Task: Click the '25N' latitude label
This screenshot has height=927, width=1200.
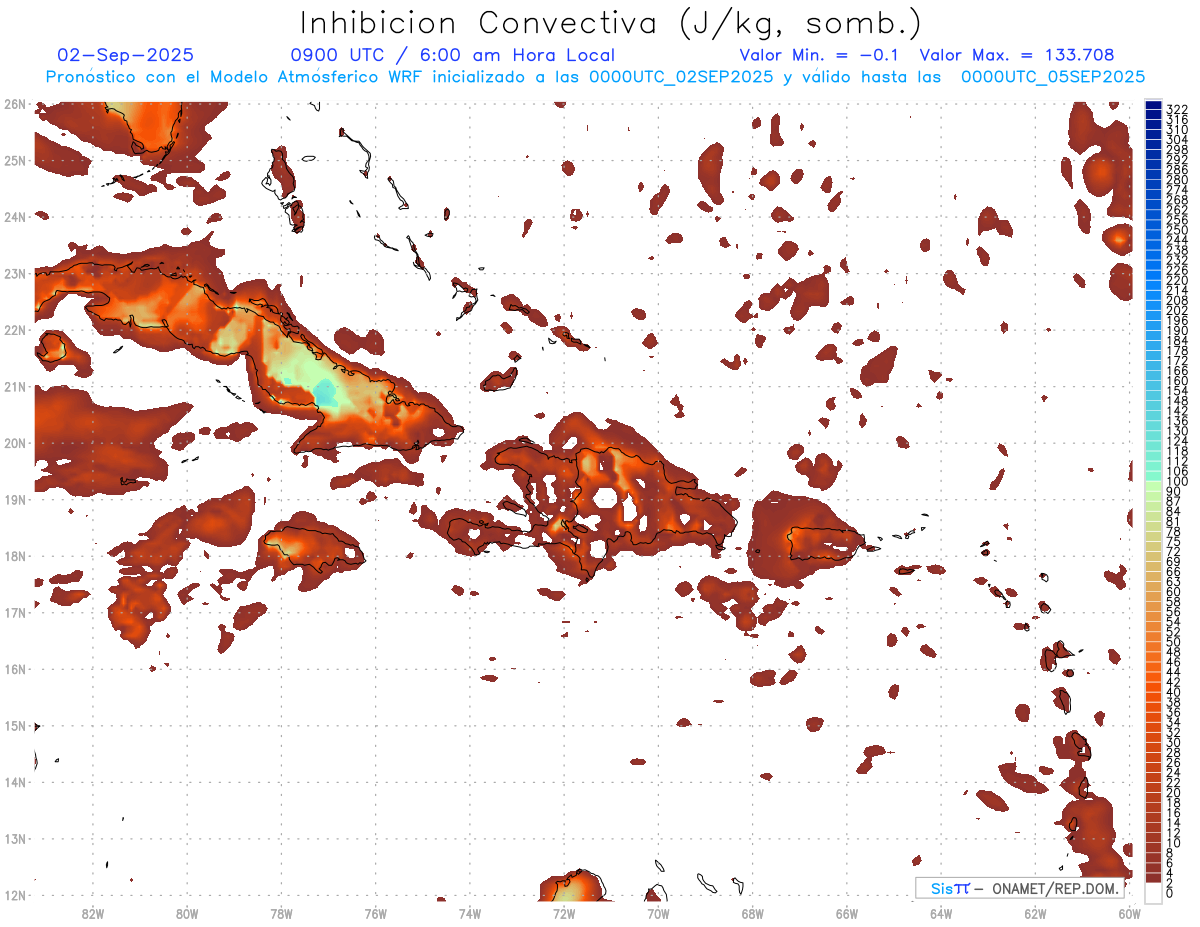Action: tap(14, 160)
